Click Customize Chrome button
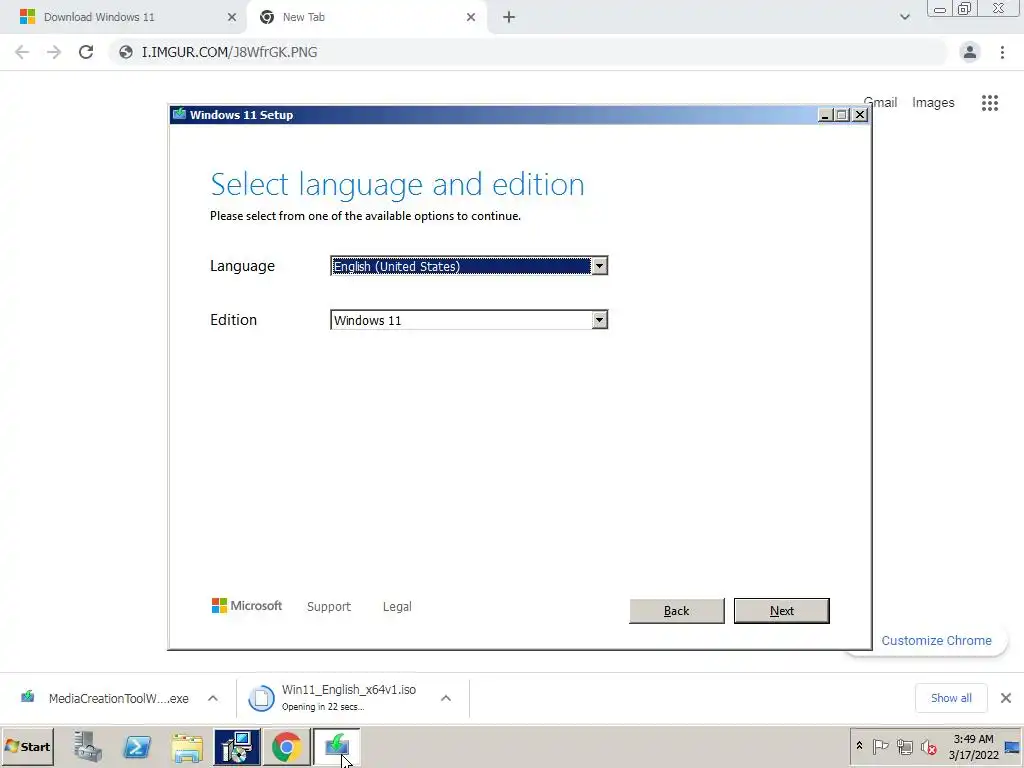Image resolution: width=1024 pixels, height=768 pixels. (x=936, y=641)
